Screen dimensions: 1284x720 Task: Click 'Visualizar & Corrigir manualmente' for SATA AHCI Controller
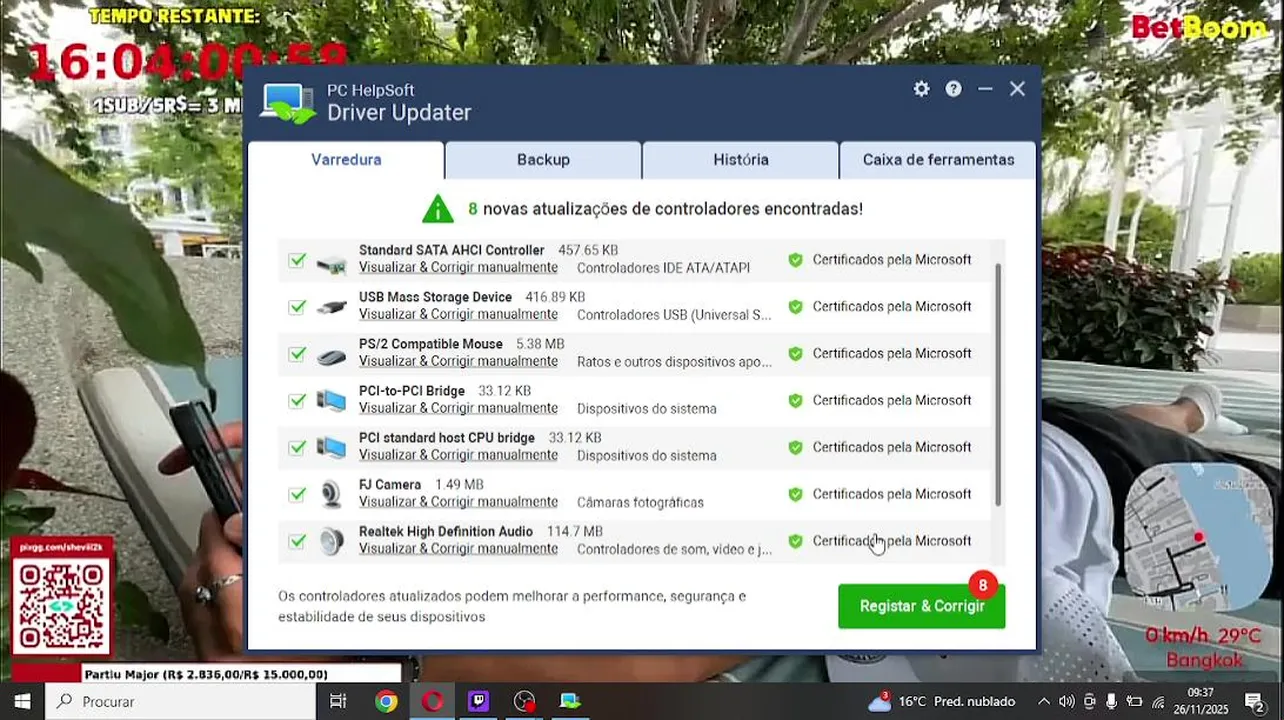pyautogui.click(x=458, y=268)
